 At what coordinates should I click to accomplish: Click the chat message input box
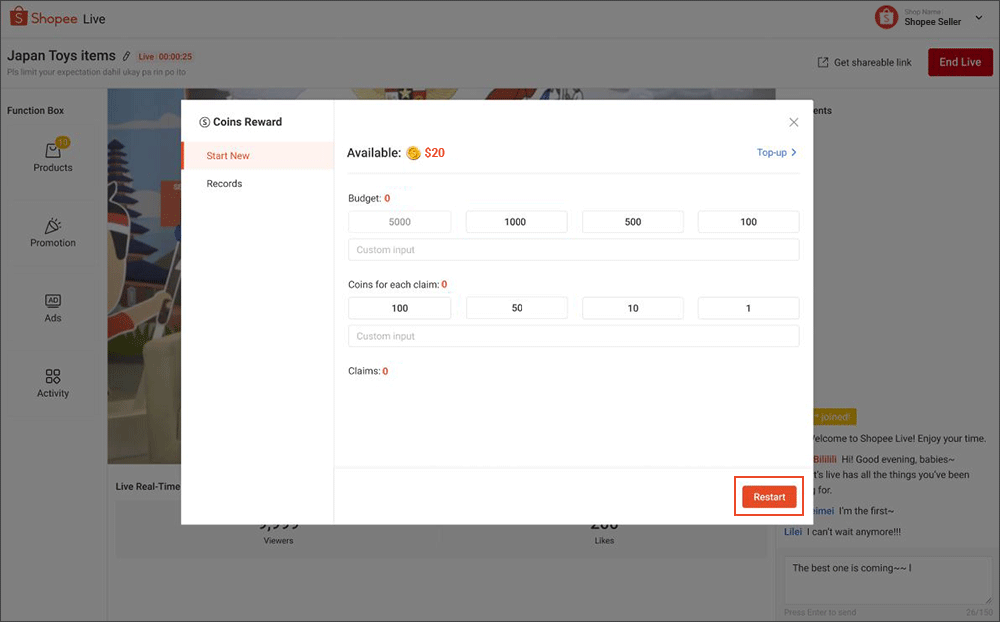(887, 580)
